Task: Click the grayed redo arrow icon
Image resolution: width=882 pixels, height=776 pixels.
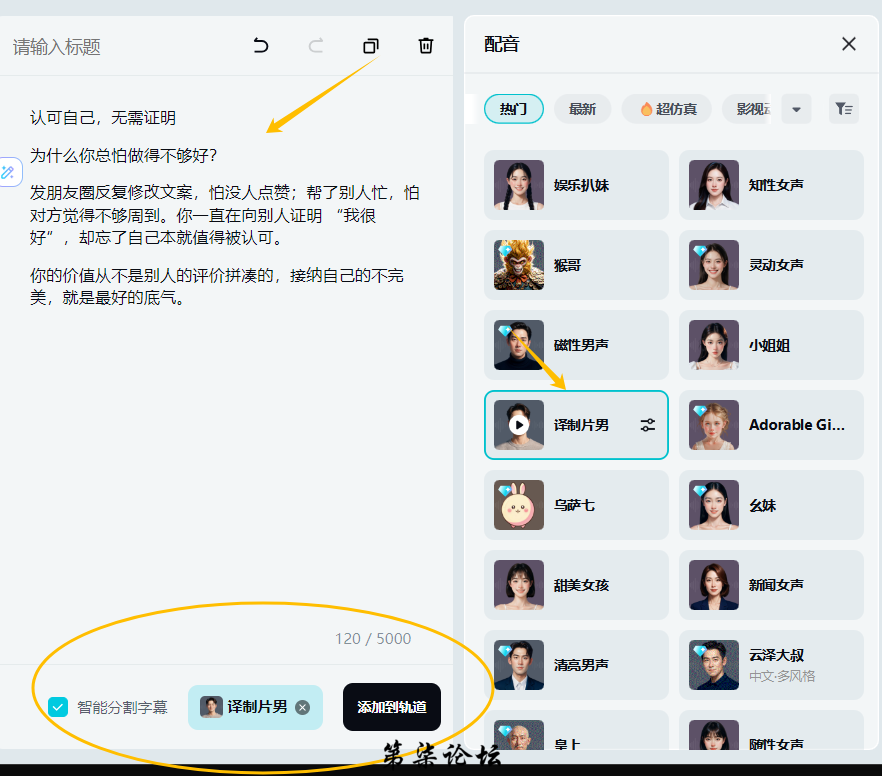Action: 316,46
